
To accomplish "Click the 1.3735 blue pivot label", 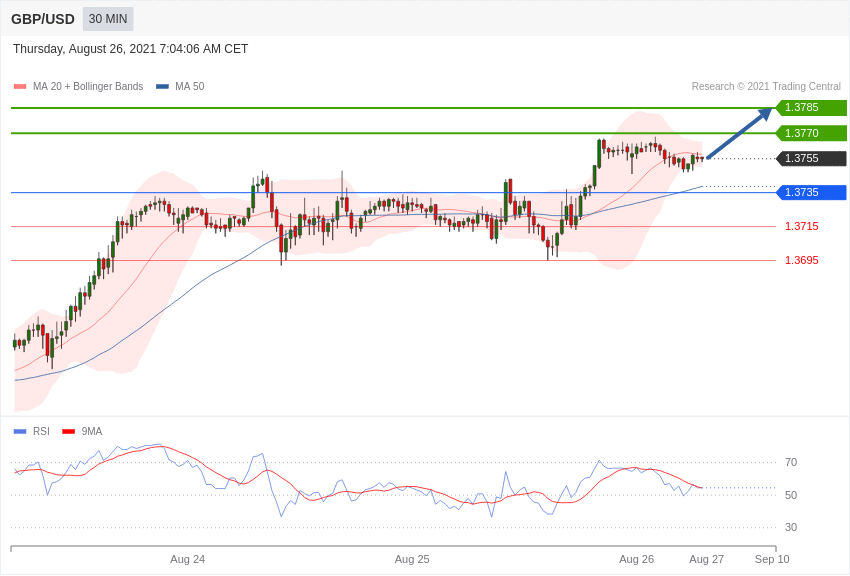I will 811,192.
